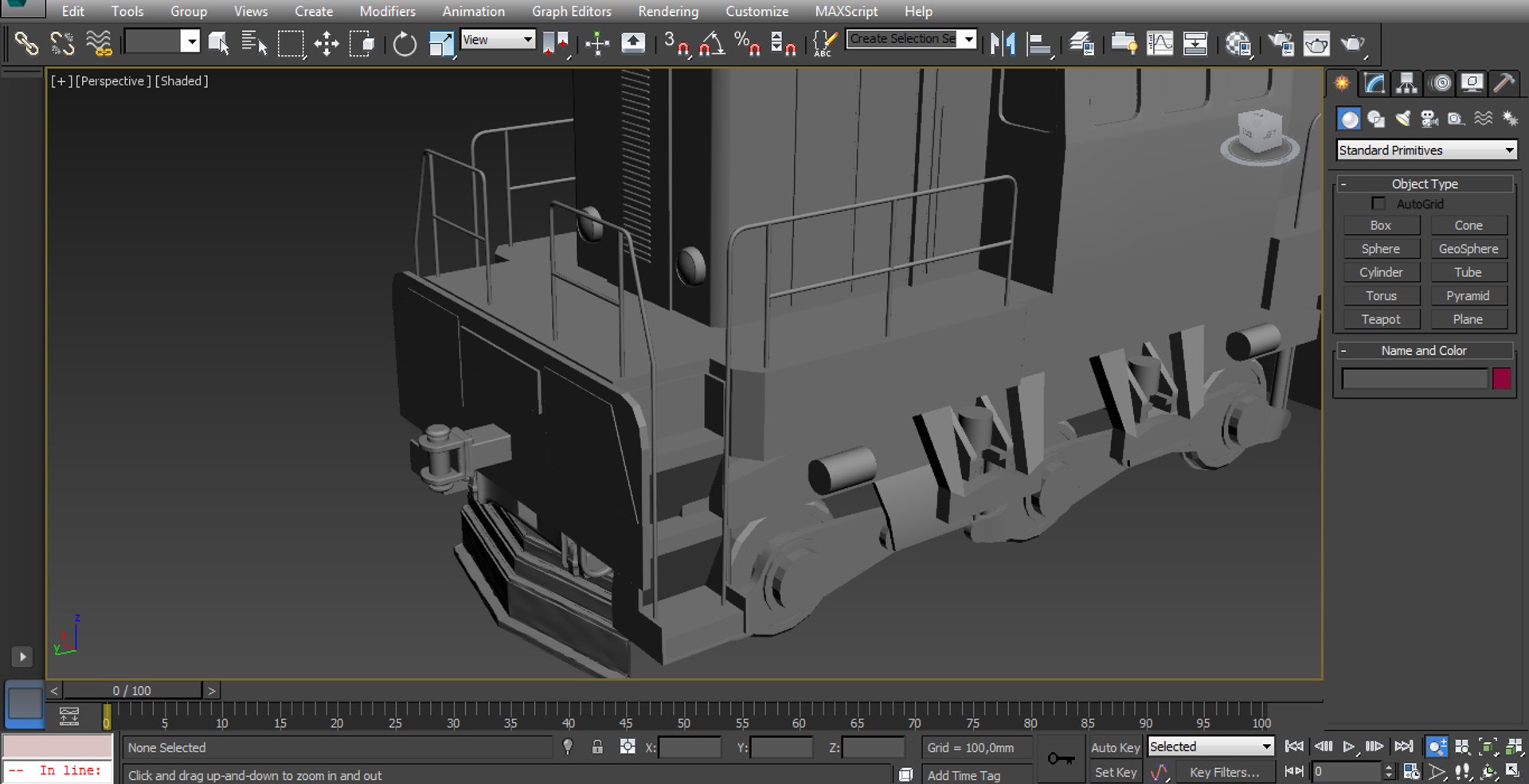Select the Move tool in toolbar
The width and height of the screenshot is (1529, 784).
[327, 43]
